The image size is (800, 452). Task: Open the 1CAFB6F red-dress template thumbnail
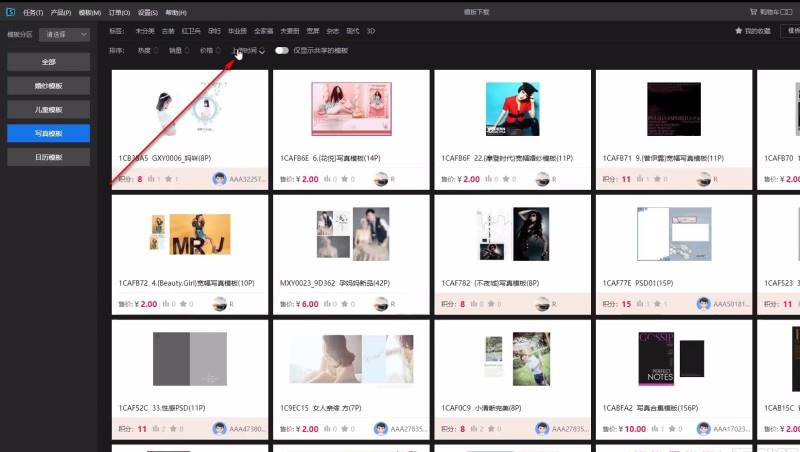pos(513,109)
